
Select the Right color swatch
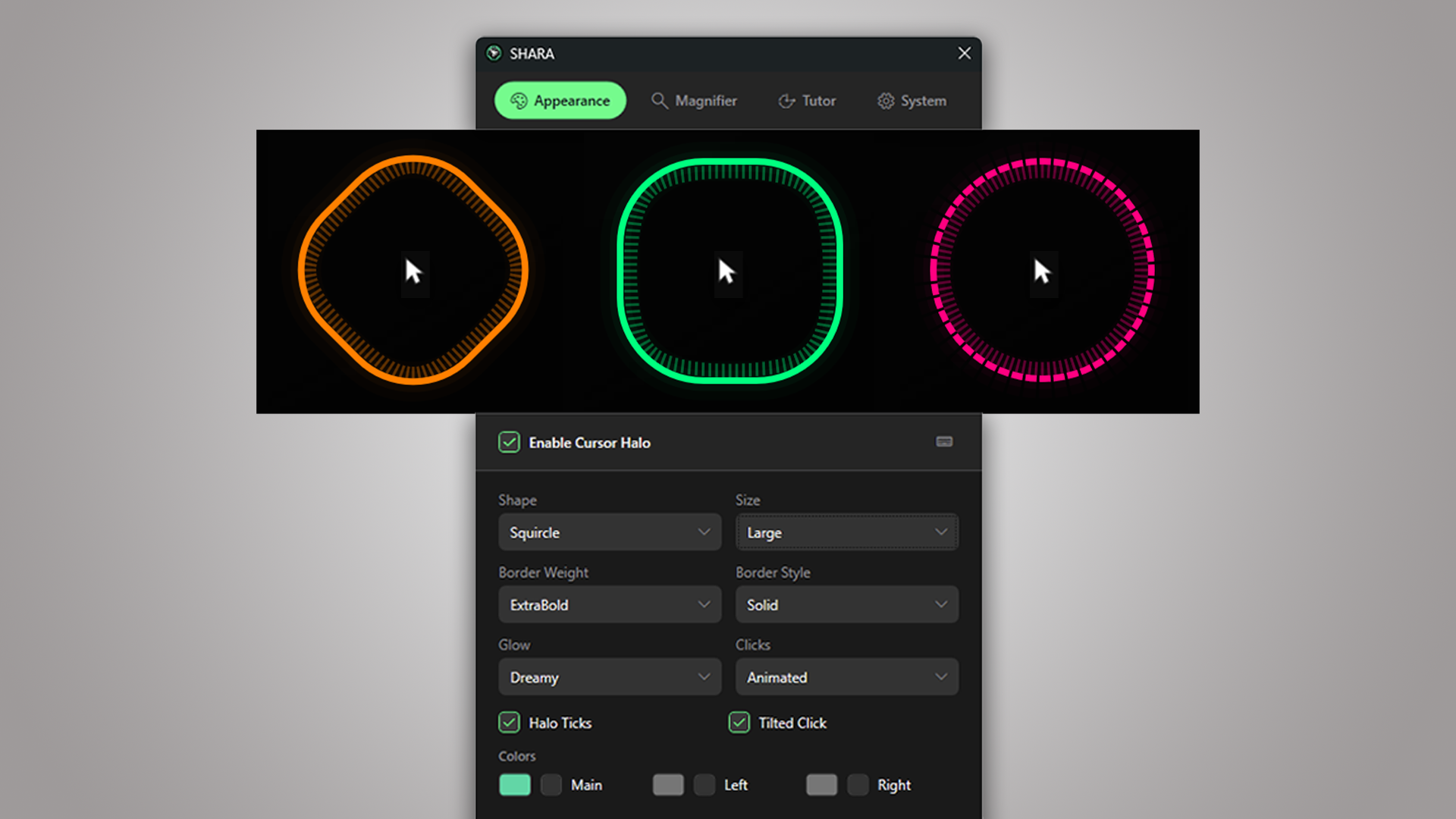pyautogui.click(x=821, y=785)
